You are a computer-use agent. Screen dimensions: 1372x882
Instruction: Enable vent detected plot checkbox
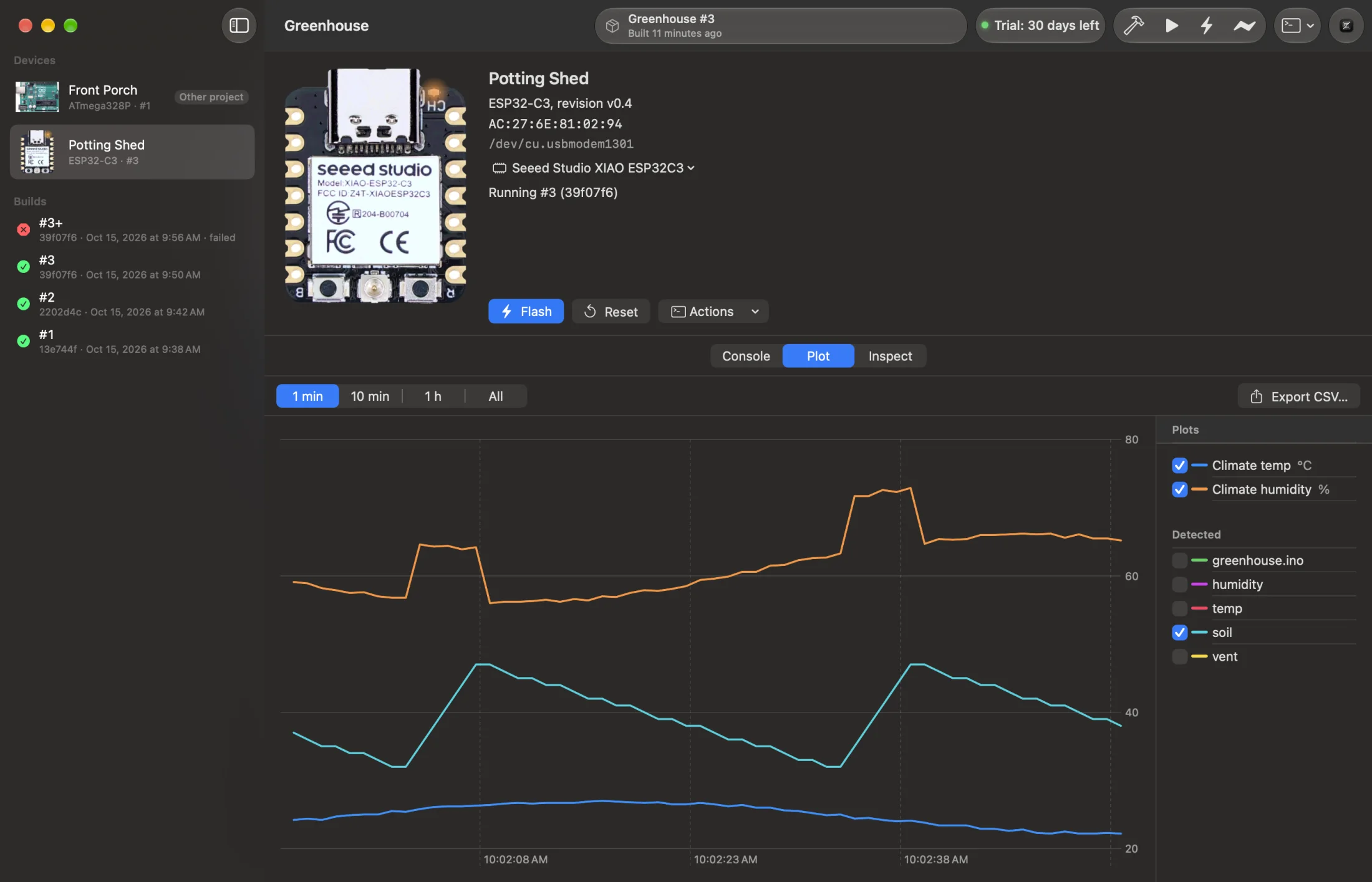pos(1179,656)
